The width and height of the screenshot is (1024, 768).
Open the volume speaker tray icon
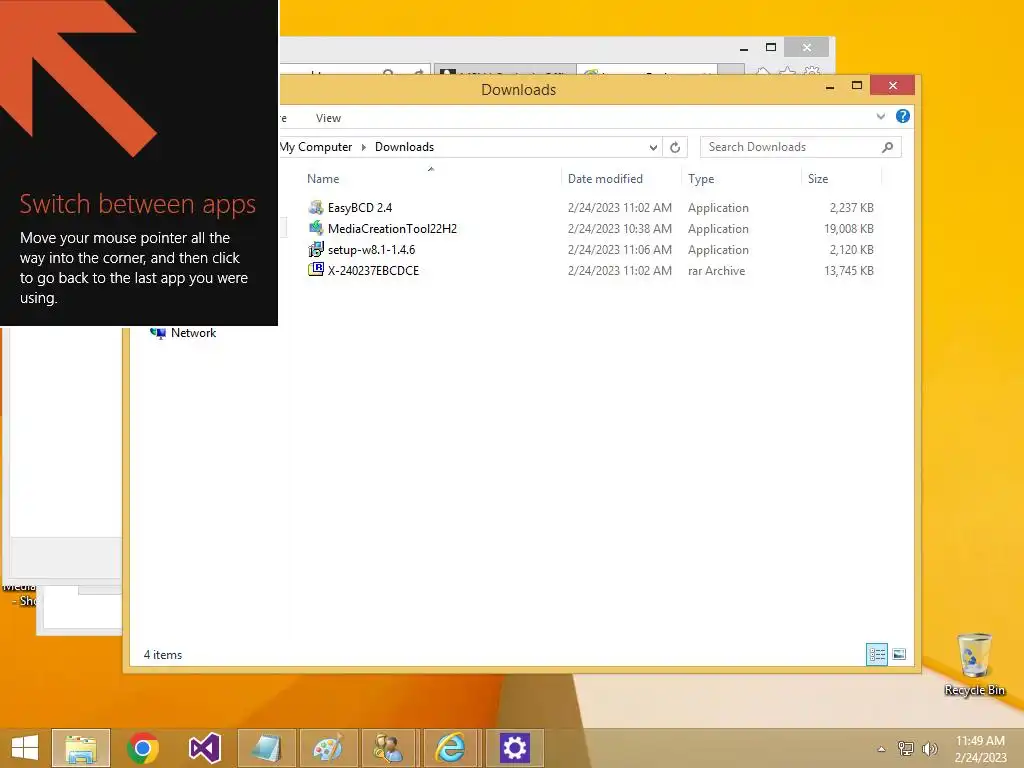[929, 748]
